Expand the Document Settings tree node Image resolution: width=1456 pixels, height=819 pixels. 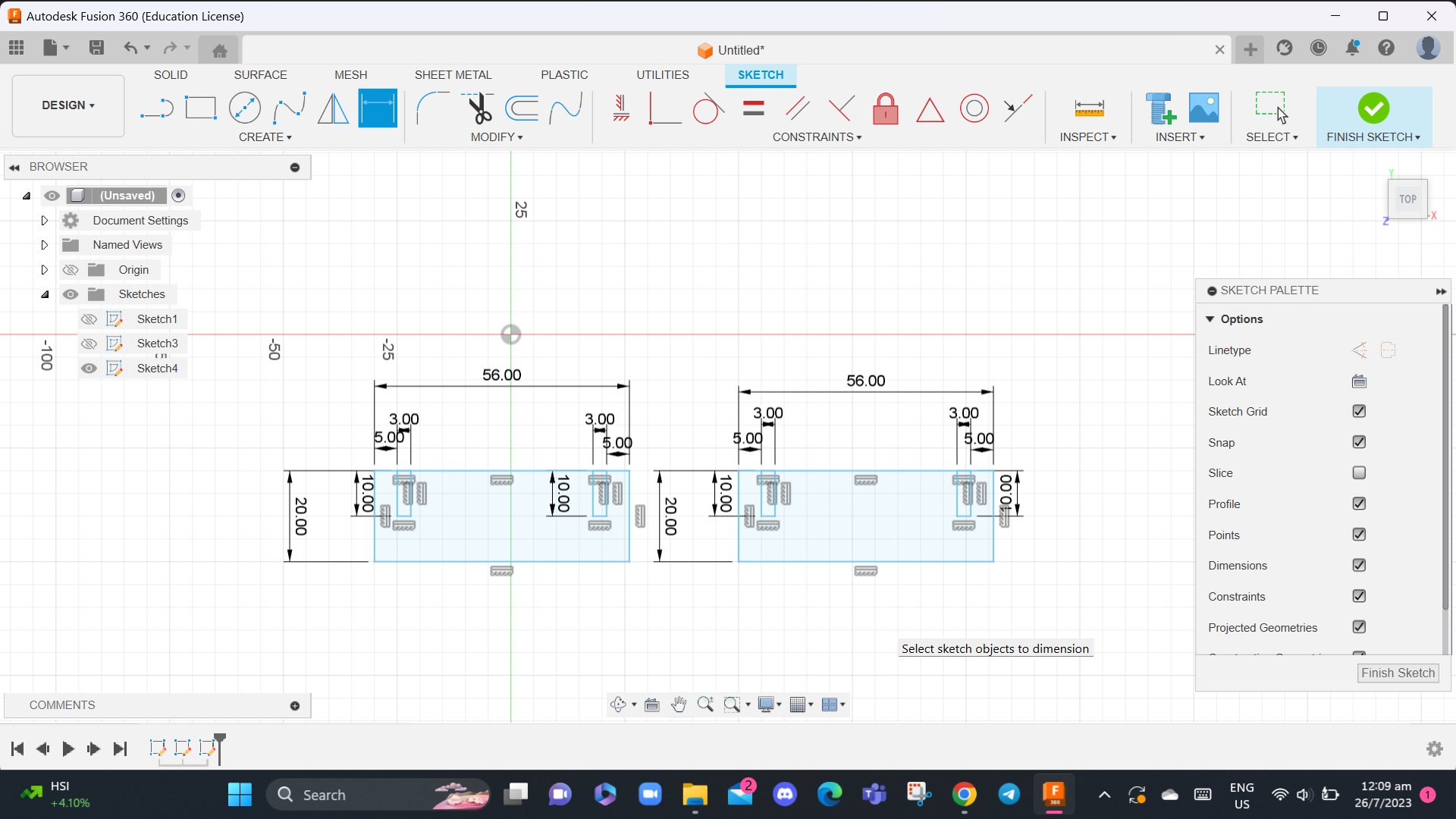(44, 221)
